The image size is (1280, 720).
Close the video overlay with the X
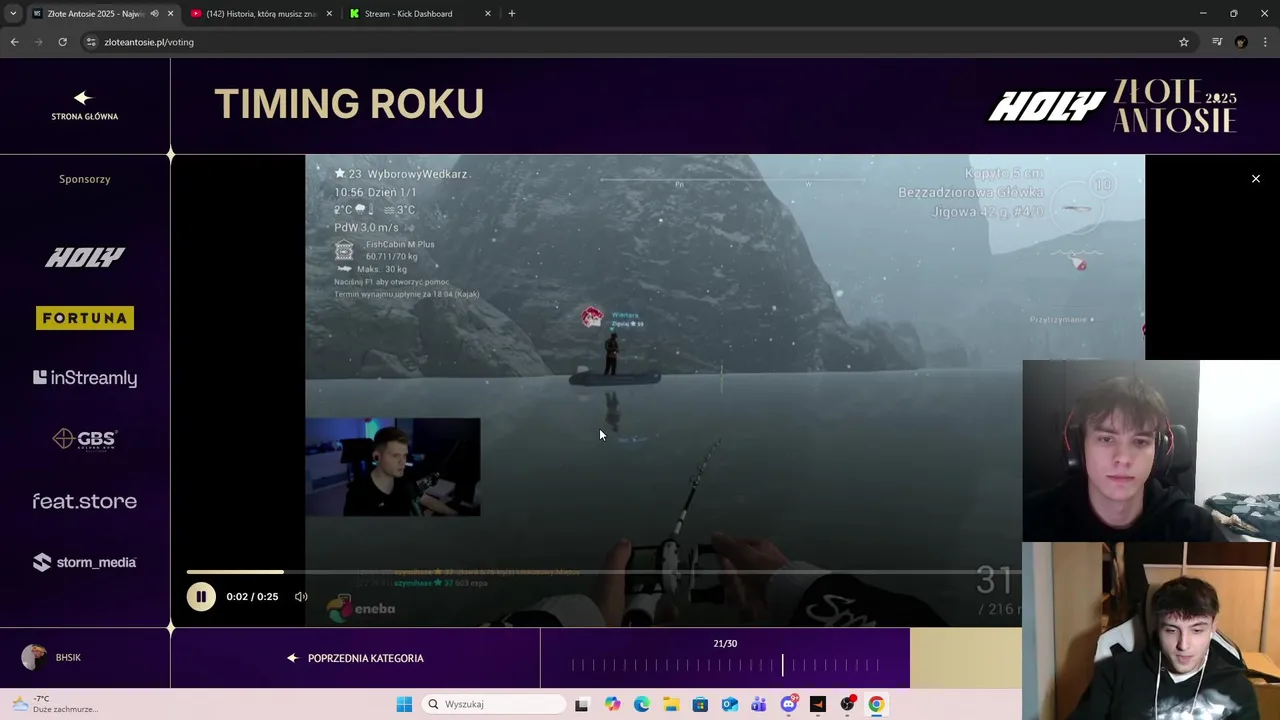[x=1256, y=179]
